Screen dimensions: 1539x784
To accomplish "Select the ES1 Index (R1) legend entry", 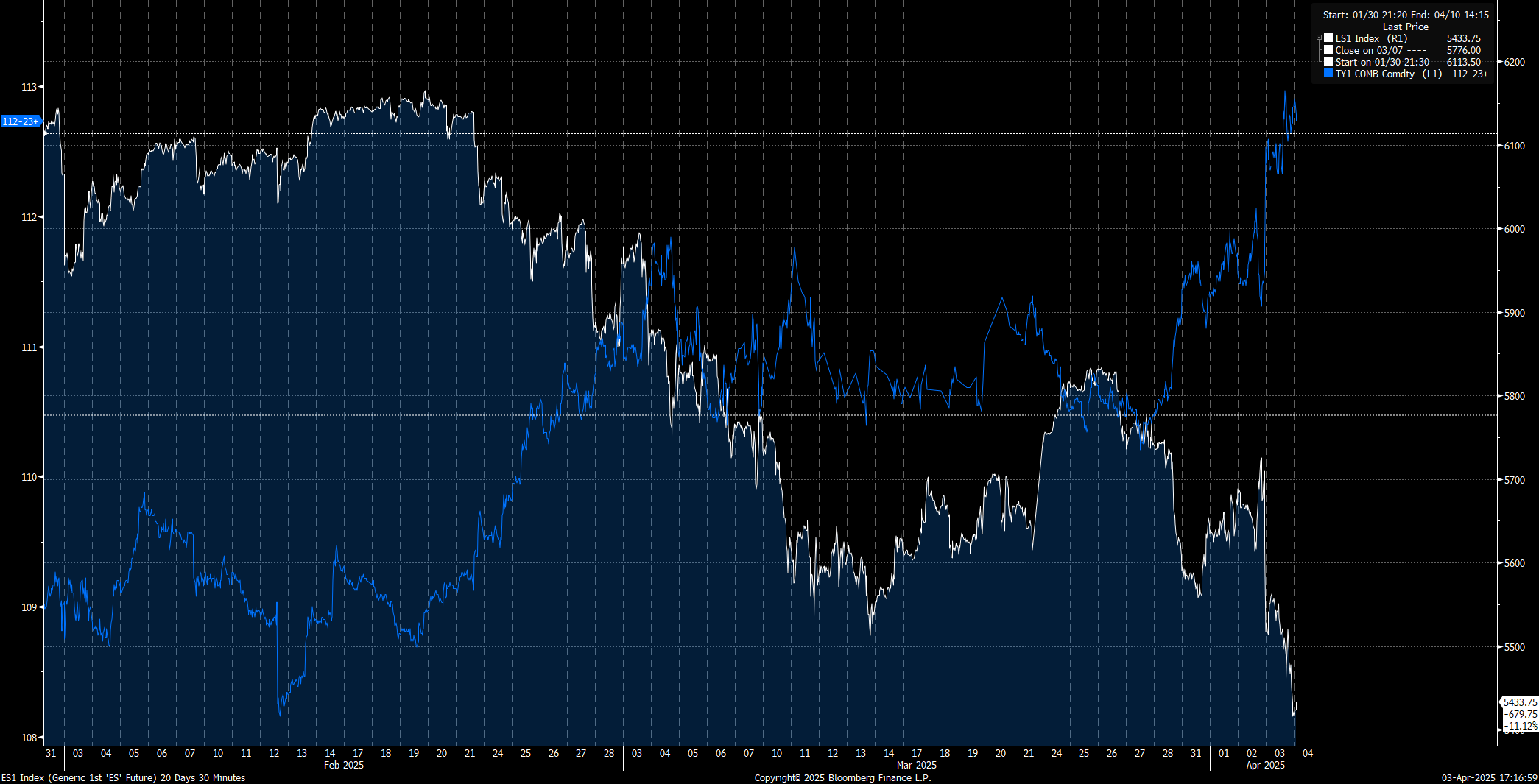I will (1371, 38).
